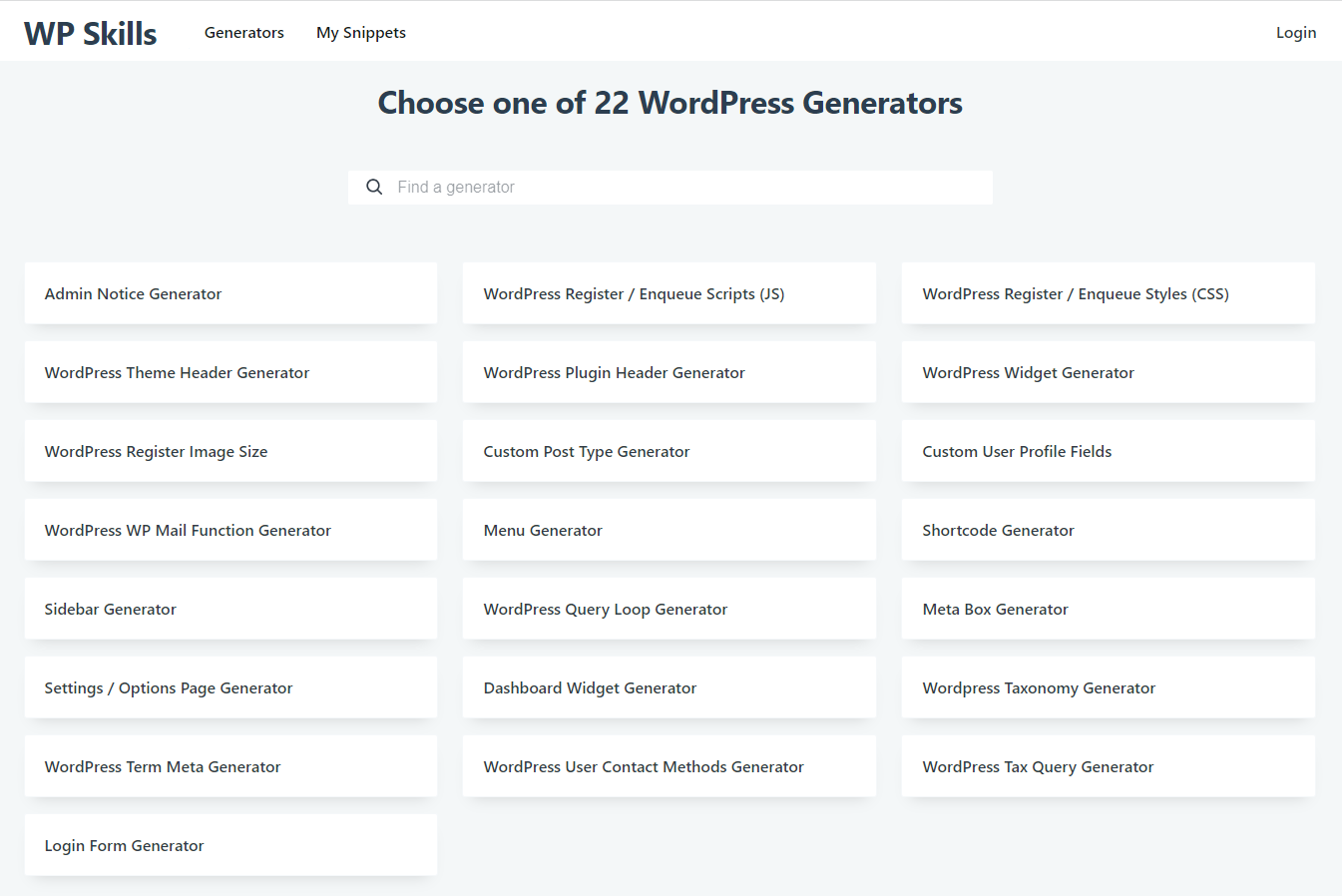
Task: Open the WordPress Plugin Header Generator
Action: 669,371
